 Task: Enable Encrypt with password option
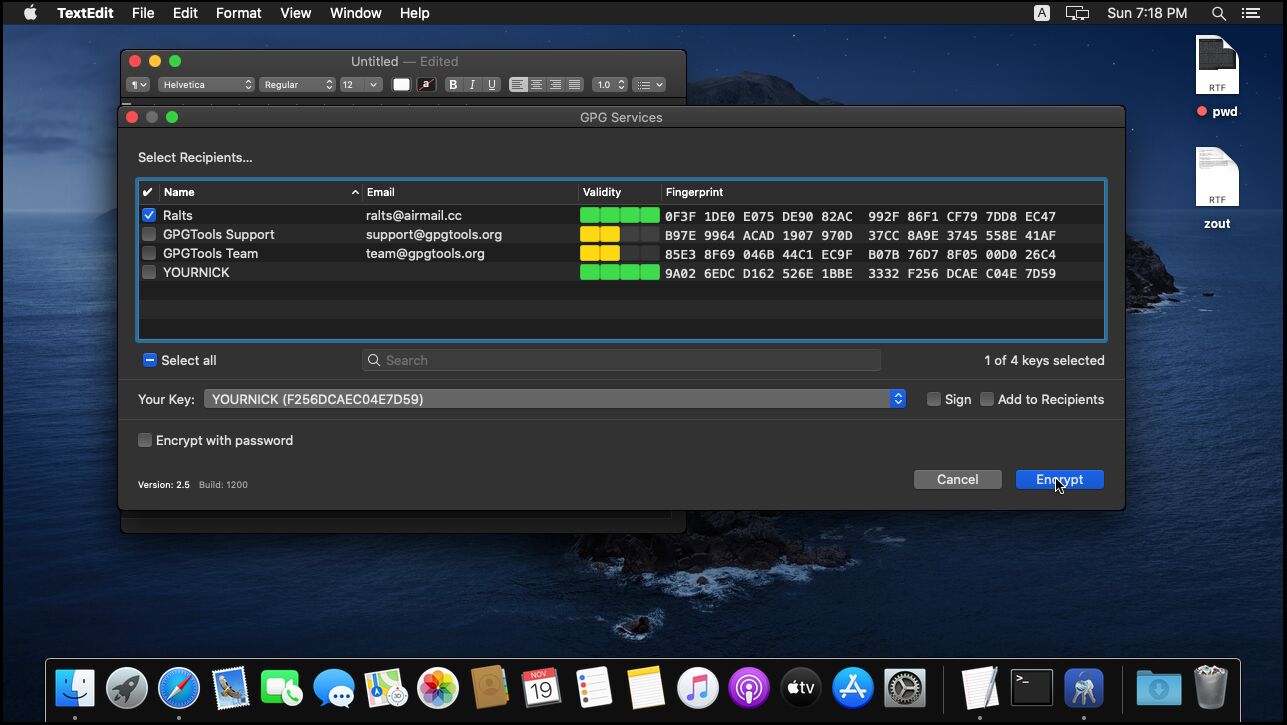(145, 441)
